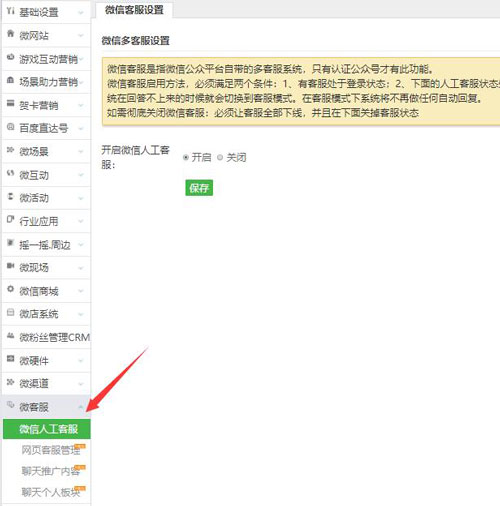The height and width of the screenshot is (506, 500).
Task: Select the 开启 radio button
Action: (x=186, y=157)
